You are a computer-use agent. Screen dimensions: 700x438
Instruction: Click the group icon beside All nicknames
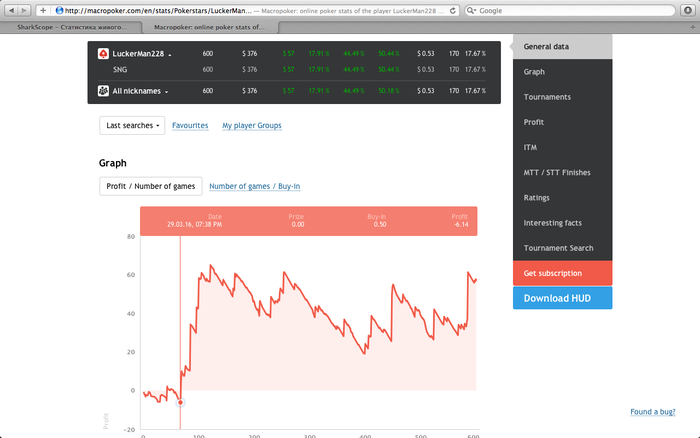(x=103, y=91)
